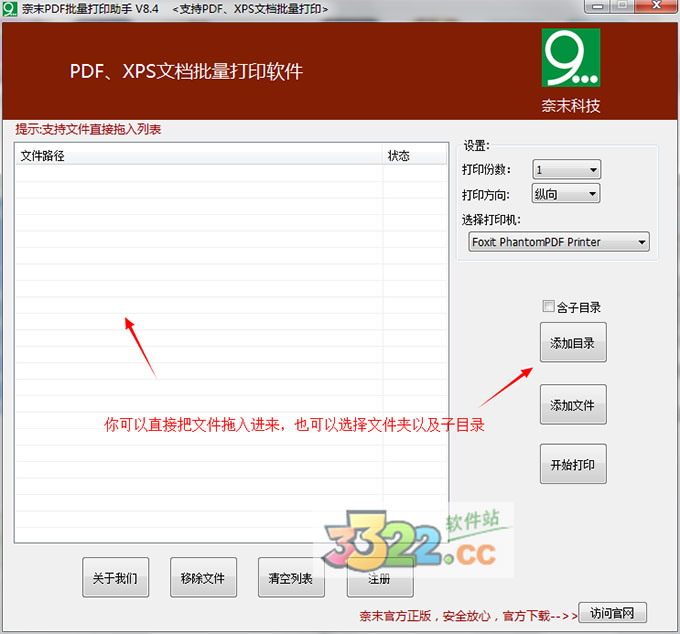This screenshot has height=634, width=680.
Task: Click the 文件路径 column header
Action: pos(199,156)
